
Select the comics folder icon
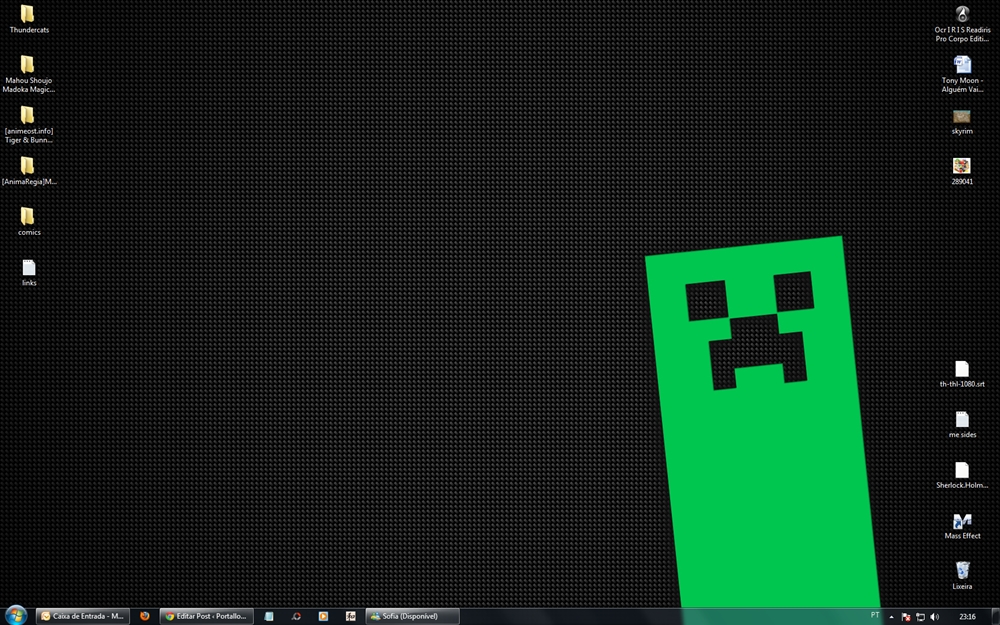[x=27, y=216]
